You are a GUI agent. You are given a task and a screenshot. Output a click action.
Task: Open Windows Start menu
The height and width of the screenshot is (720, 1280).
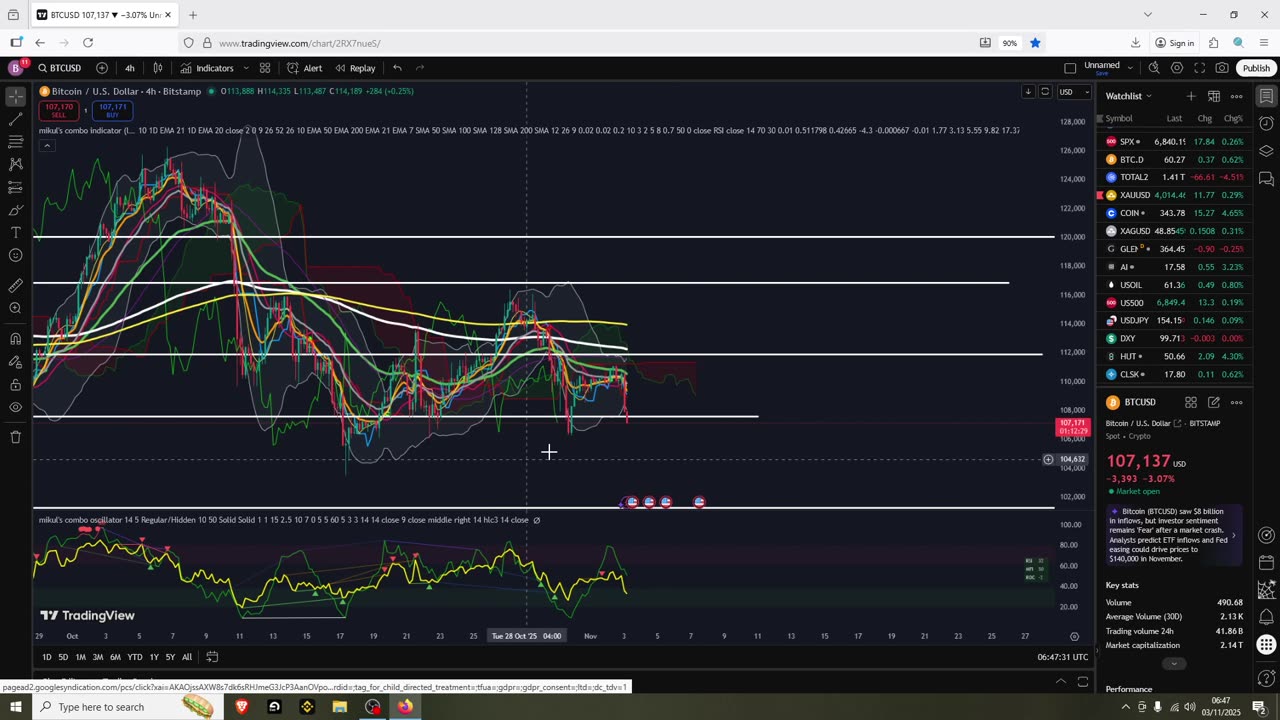[x=16, y=707]
